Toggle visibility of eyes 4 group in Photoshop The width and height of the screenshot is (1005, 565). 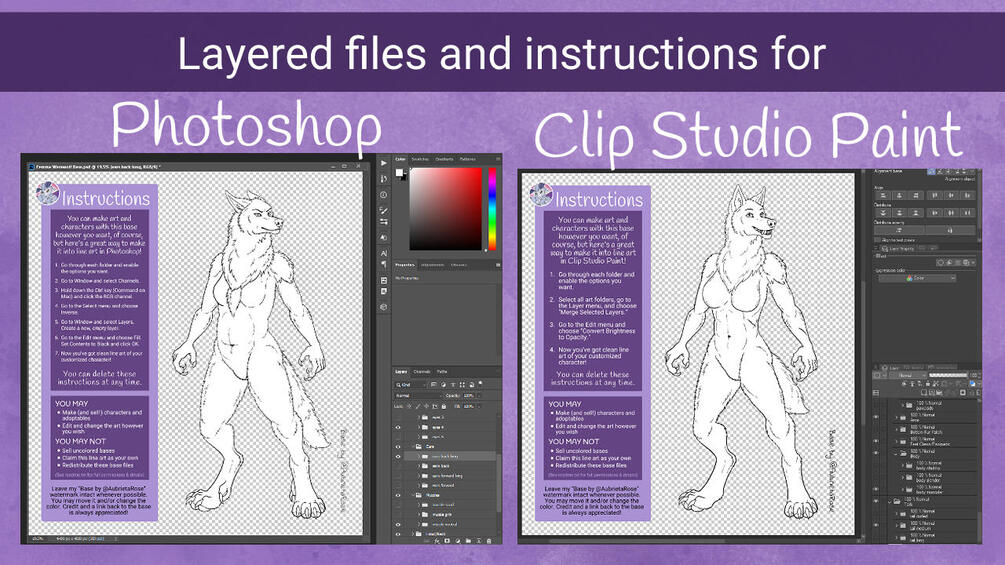398,427
